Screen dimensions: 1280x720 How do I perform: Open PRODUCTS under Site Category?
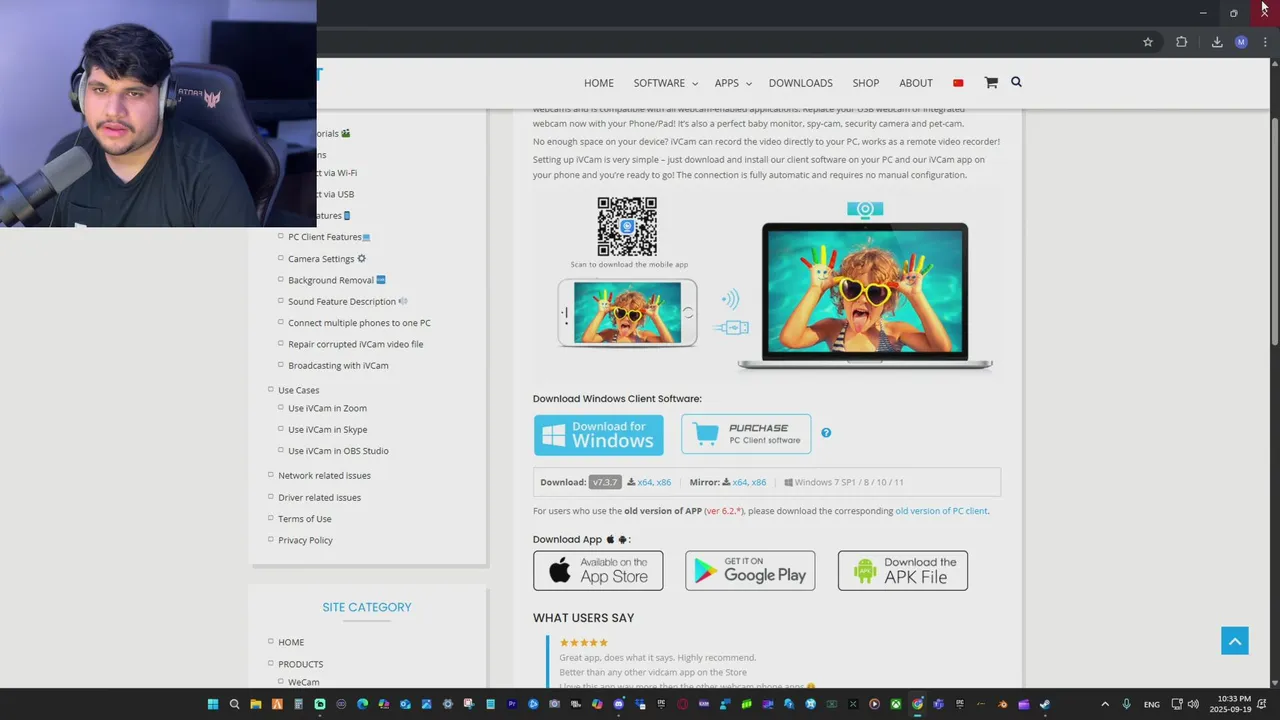300,664
